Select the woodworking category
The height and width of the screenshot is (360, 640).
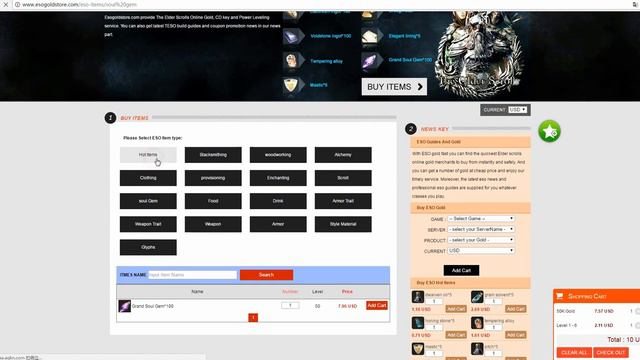click(x=278, y=155)
